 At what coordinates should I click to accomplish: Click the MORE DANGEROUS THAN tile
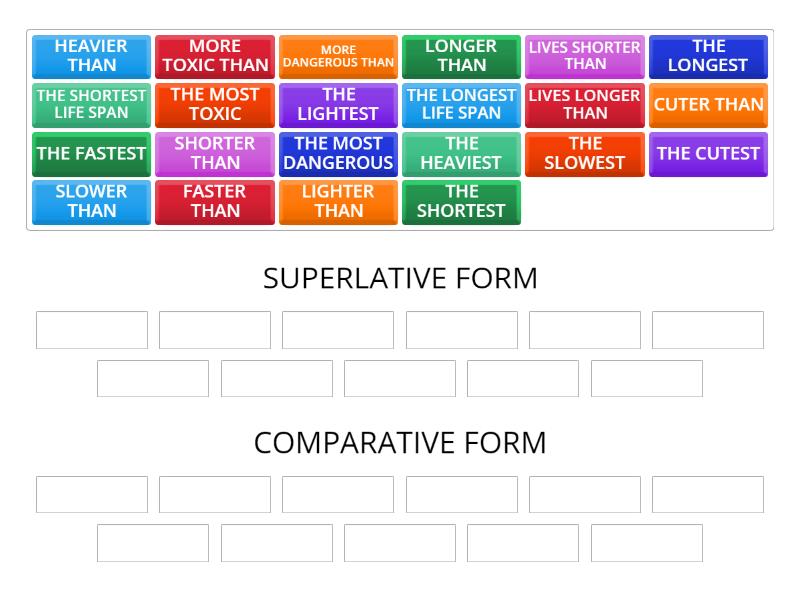[338, 55]
